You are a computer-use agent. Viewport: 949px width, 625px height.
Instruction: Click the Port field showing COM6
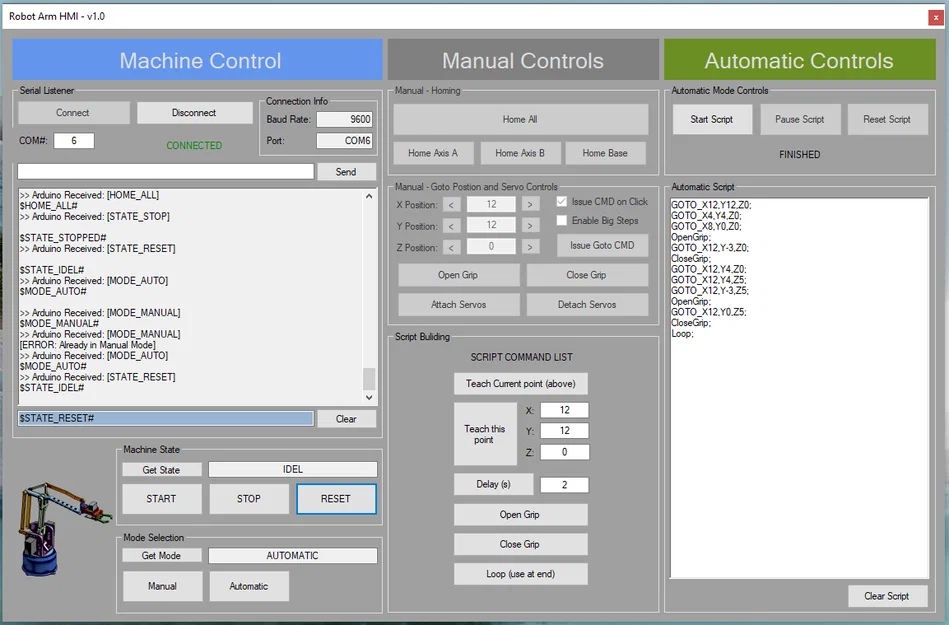pos(344,140)
